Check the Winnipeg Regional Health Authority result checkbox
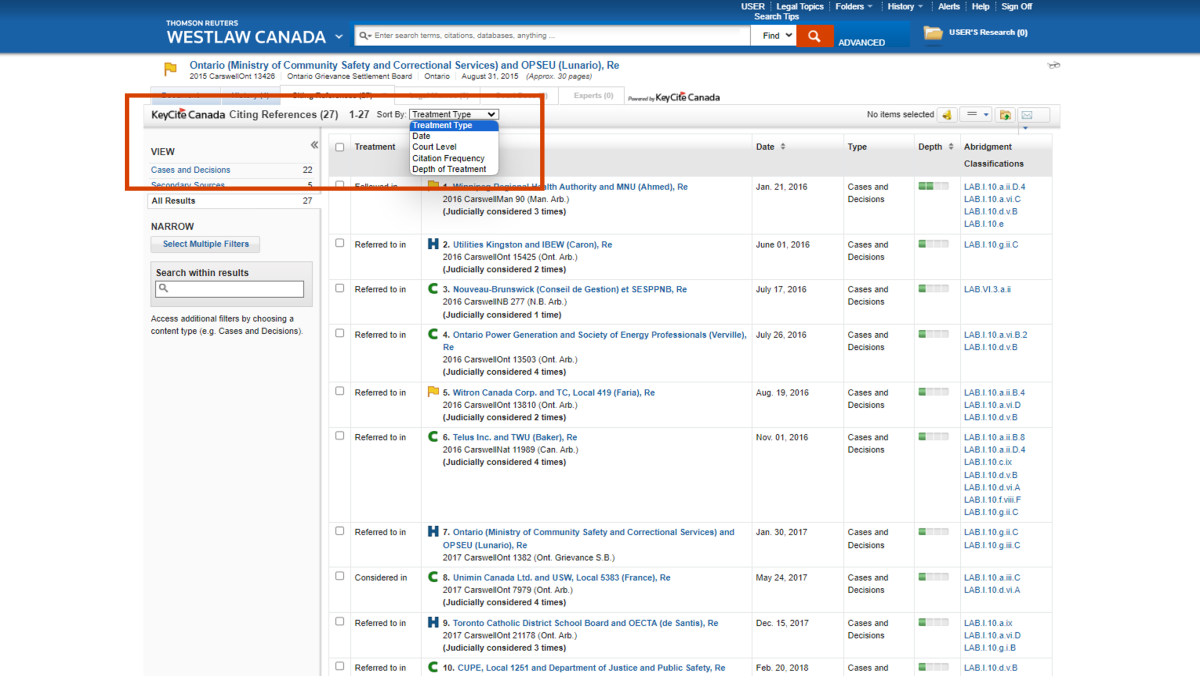 tap(339, 186)
